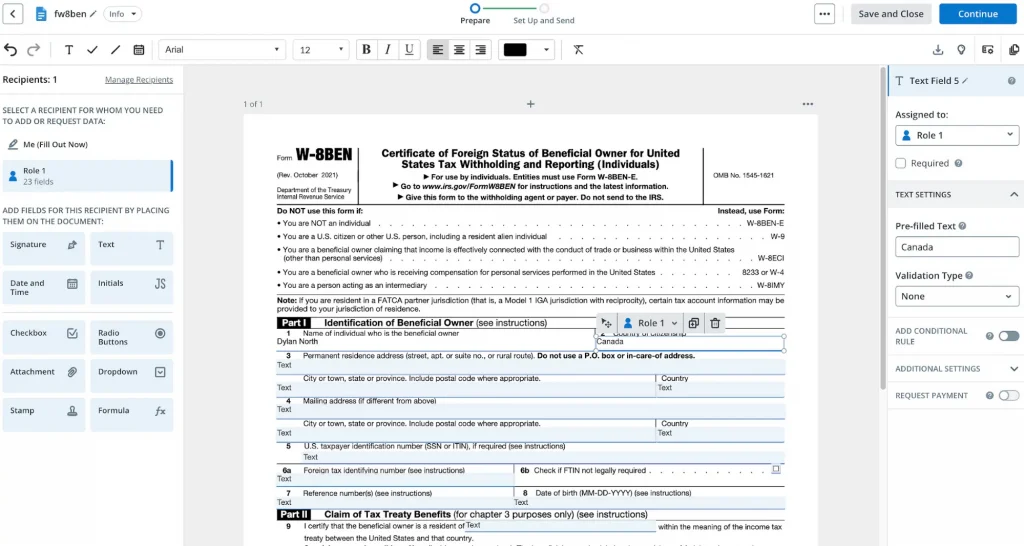1024x546 pixels.
Task: Center-align the text
Action: point(459,50)
